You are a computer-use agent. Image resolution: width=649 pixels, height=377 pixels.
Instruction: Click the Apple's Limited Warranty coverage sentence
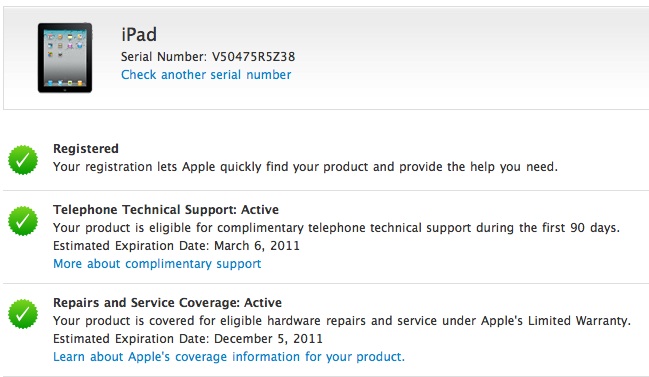click(x=342, y=321)
